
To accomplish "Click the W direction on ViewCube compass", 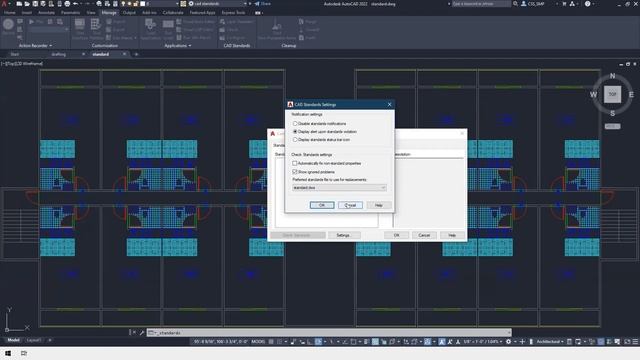I will [x=593, y=95].
